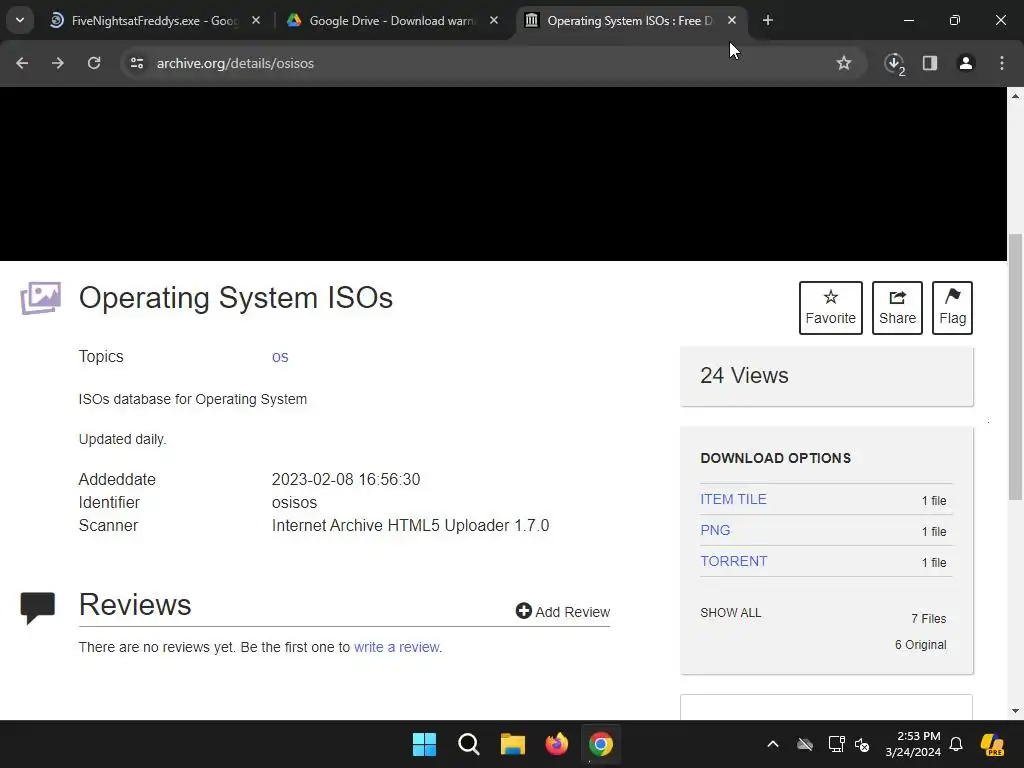The height and width of the screenshot is (768, 1024).
Task: Click the page vertical scrollbar thumb
Action: pyautogui.click(x=1016, y=367)
